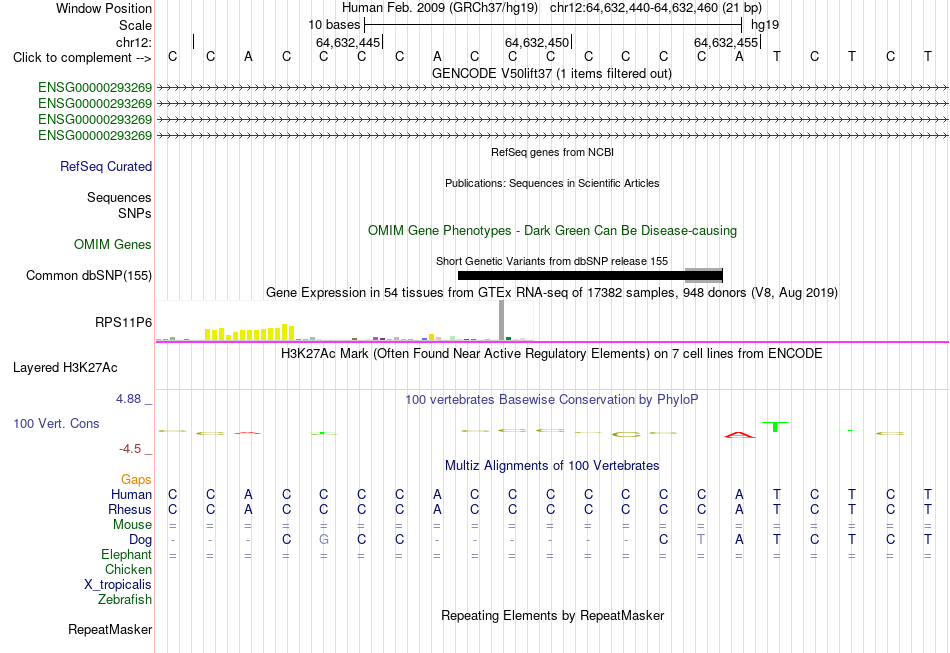The width and height of the screenshot is (950, 653).
Task: Click the SNPs track label
Action: pos(135,213)
